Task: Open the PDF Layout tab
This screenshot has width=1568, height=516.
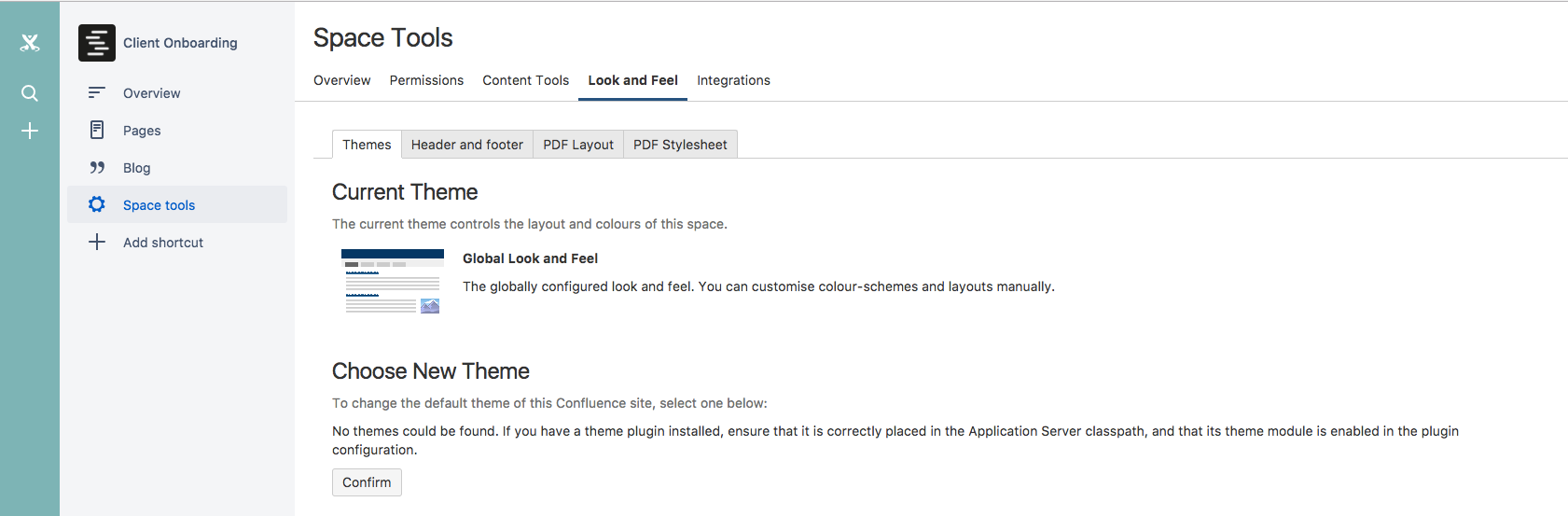Action: (578, 145)
